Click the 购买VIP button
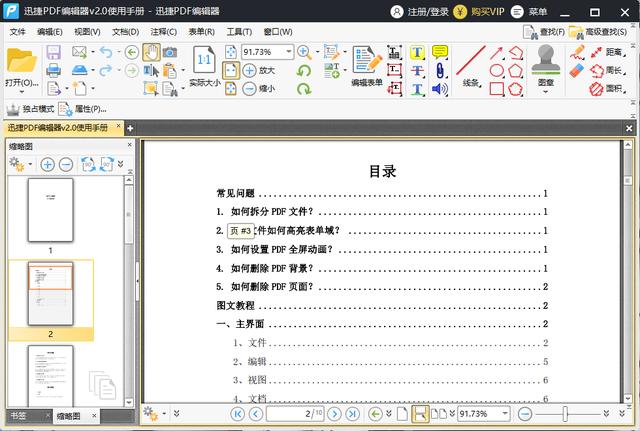This screenshot has width=640, height=431. coord(479,12)
